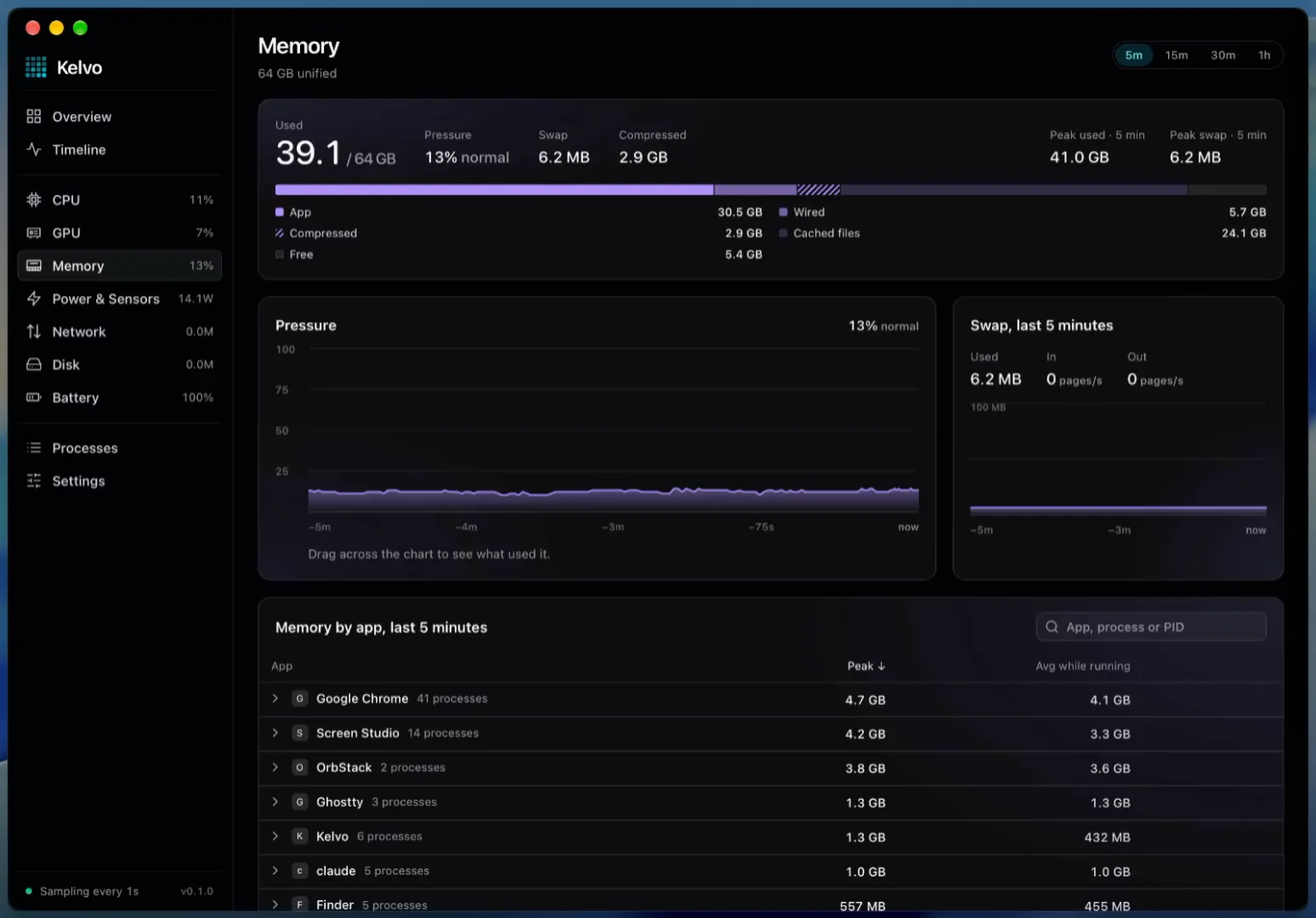Screen dimensions: 1316x918
Task: Click the Power & Sensors bolt icon
Action: point(34,298)
